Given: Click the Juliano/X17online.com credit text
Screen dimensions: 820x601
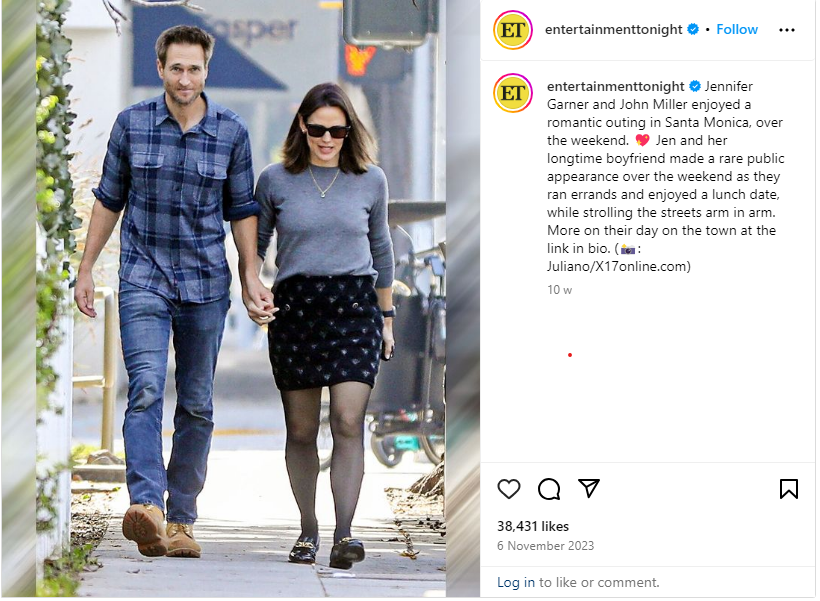Looking at the screenshot, I should (619, 267).
